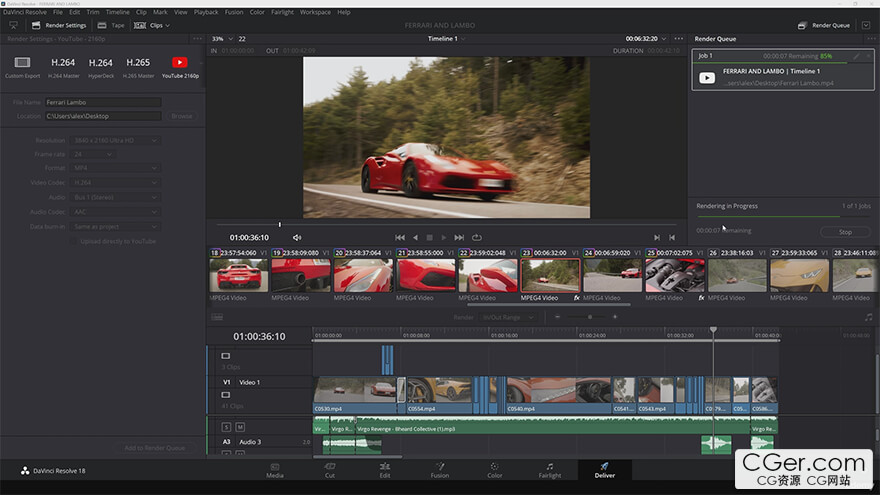
Task: Play the timeline forward
Action: pos(443,237)
